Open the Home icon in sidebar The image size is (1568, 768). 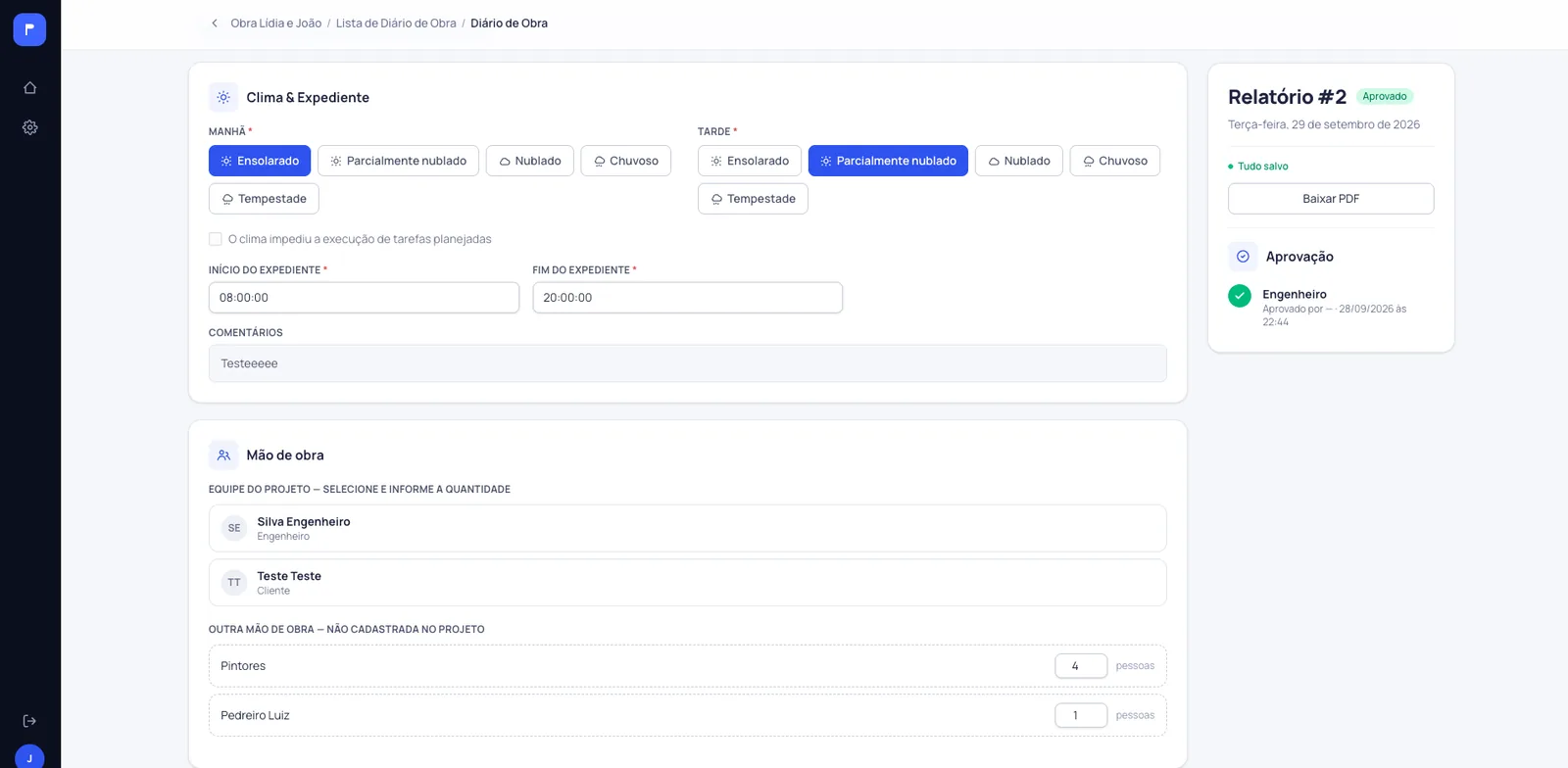[x=29, y=88]
